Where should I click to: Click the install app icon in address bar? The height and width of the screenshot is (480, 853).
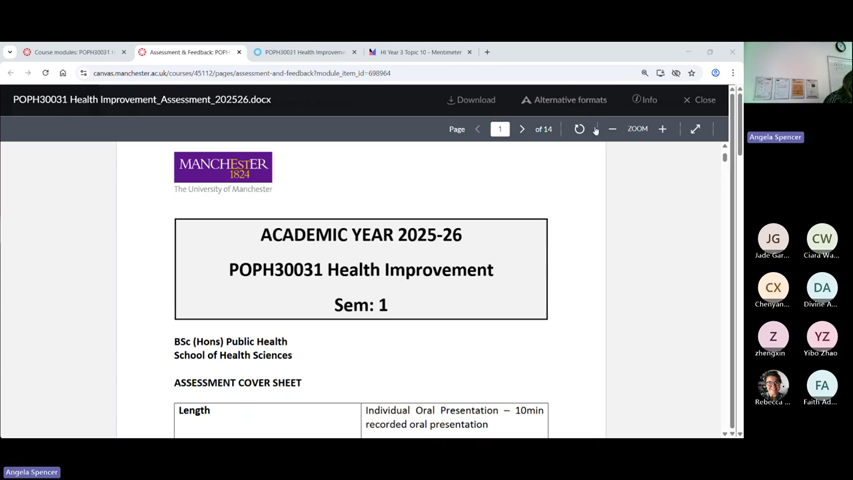(660, 73)
